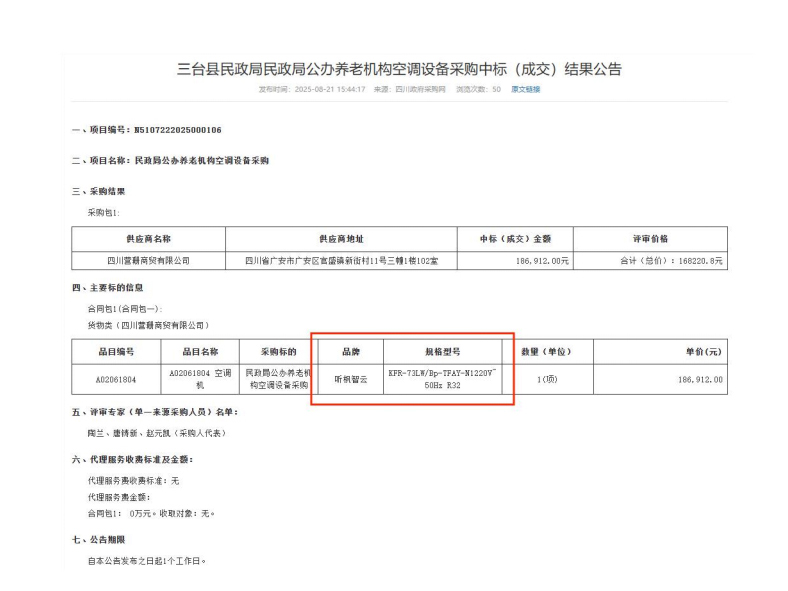Image resolution: width=788 pixels, height=591 pixels.
Task: Click the 三、采购结果 heading
Action: pyautogui.click(x=98, y=191)
